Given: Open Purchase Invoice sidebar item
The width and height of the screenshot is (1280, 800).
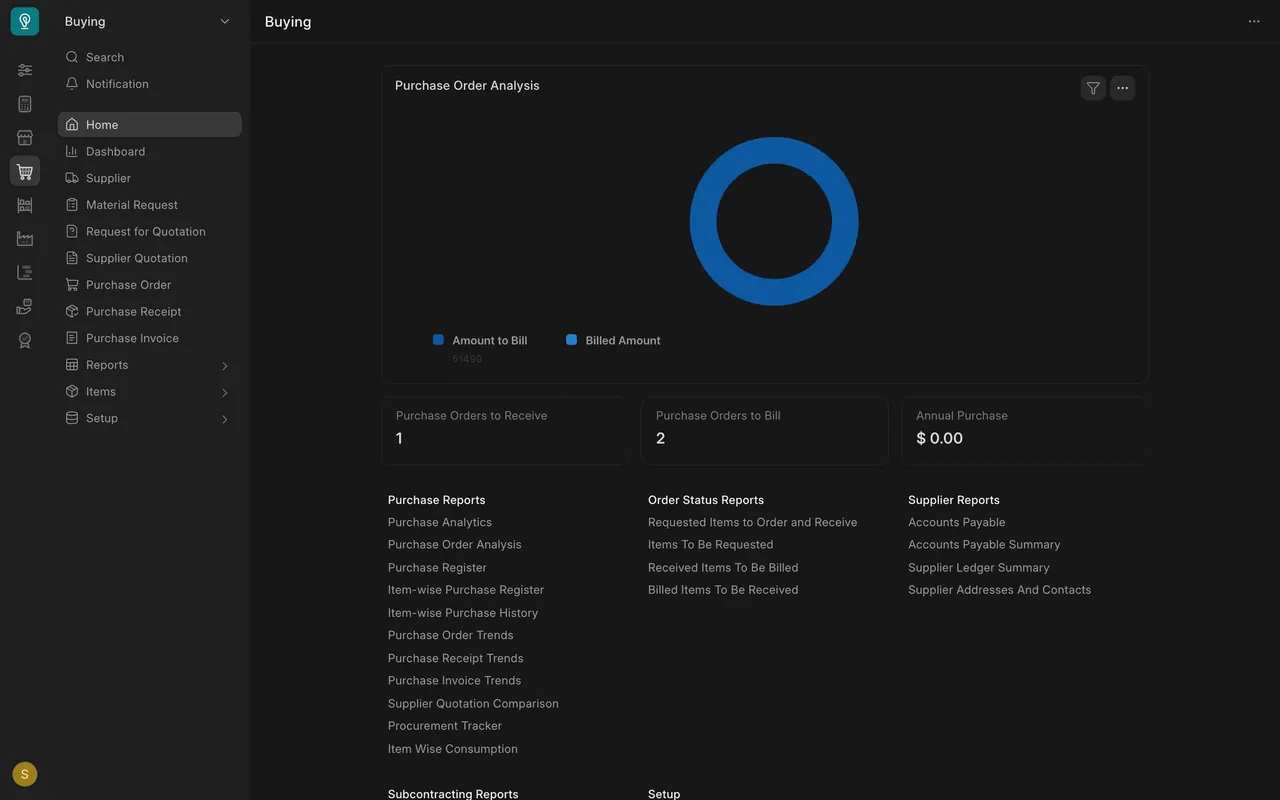Looking at the screenshot, I should click(150, 338).
